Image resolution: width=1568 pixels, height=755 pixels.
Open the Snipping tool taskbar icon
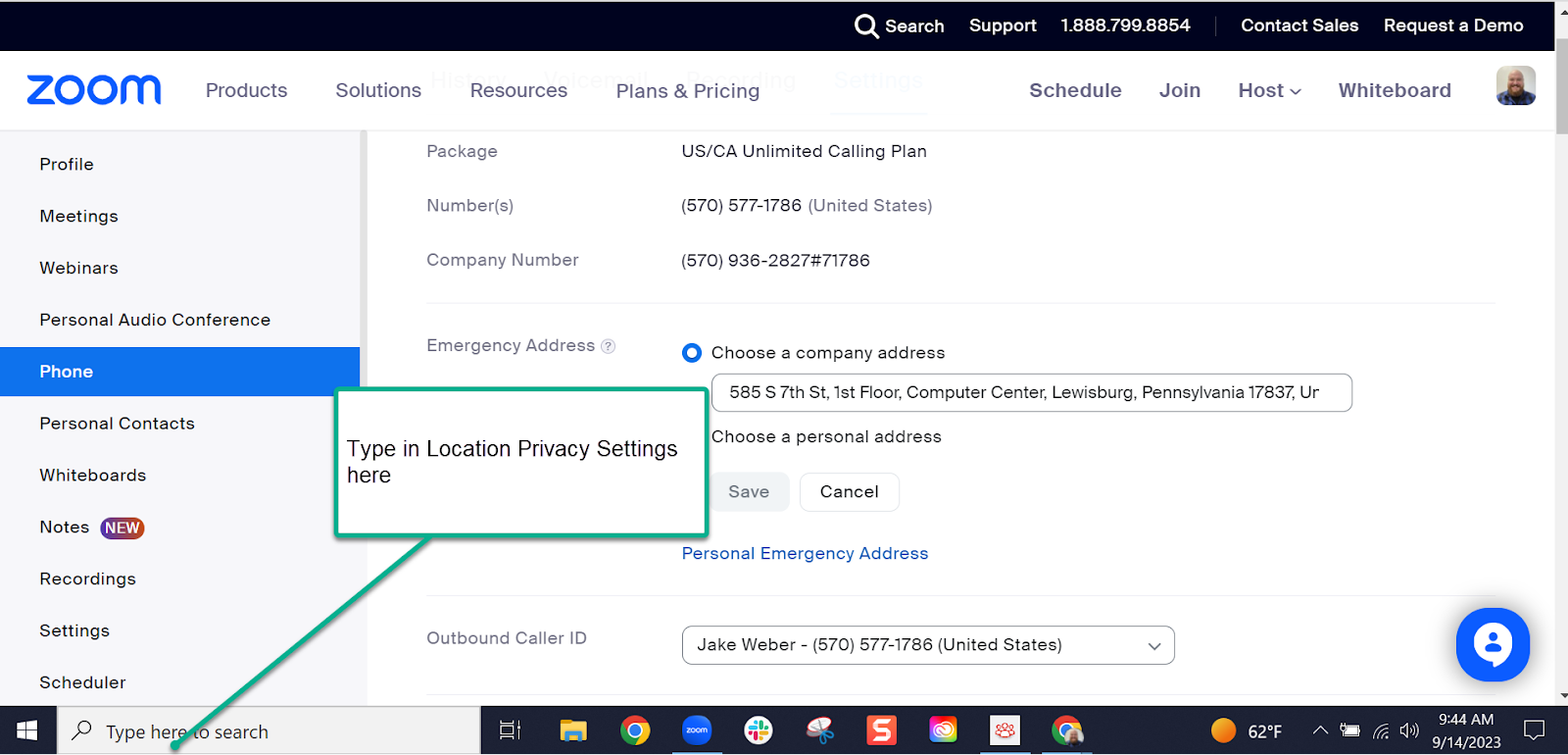820,730
